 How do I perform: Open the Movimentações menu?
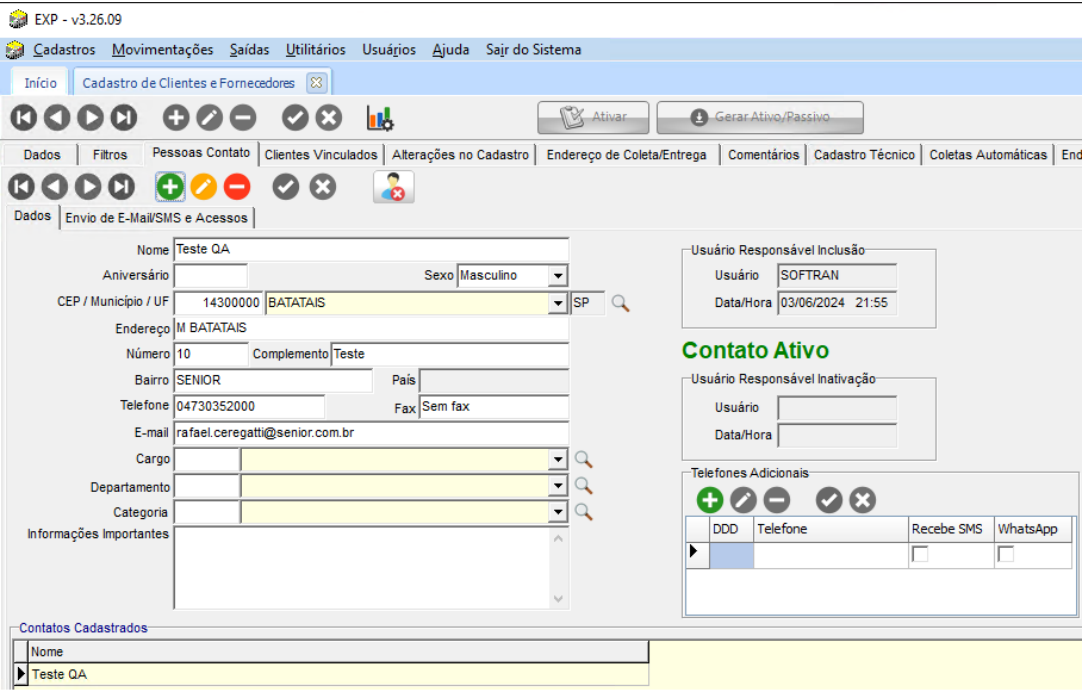point(163,49)
